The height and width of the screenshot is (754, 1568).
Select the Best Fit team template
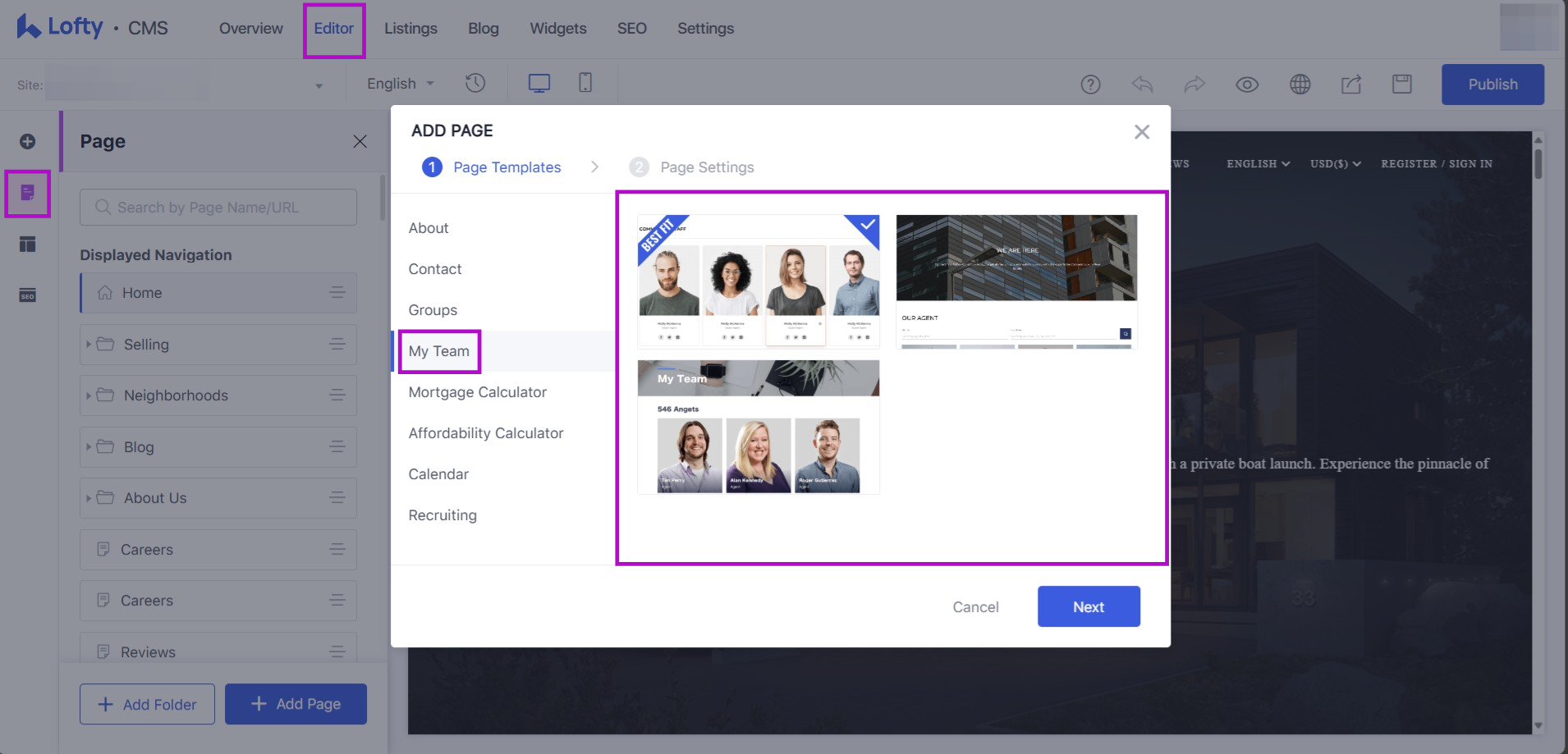point(758,281)
